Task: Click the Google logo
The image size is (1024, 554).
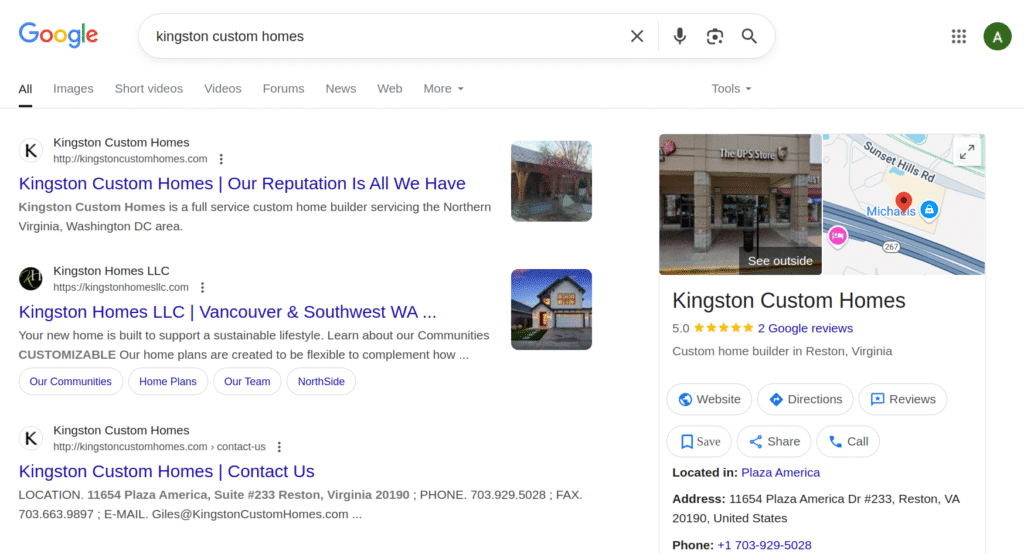Action: point(58,35)
